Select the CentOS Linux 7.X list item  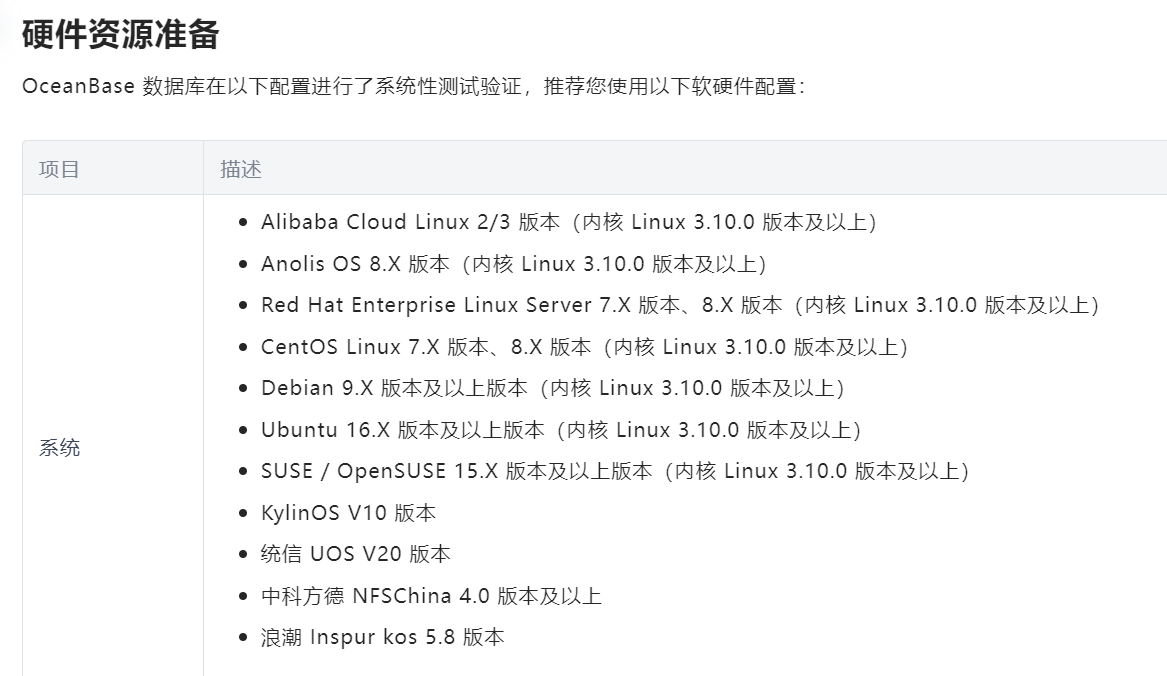pos(584,347)
